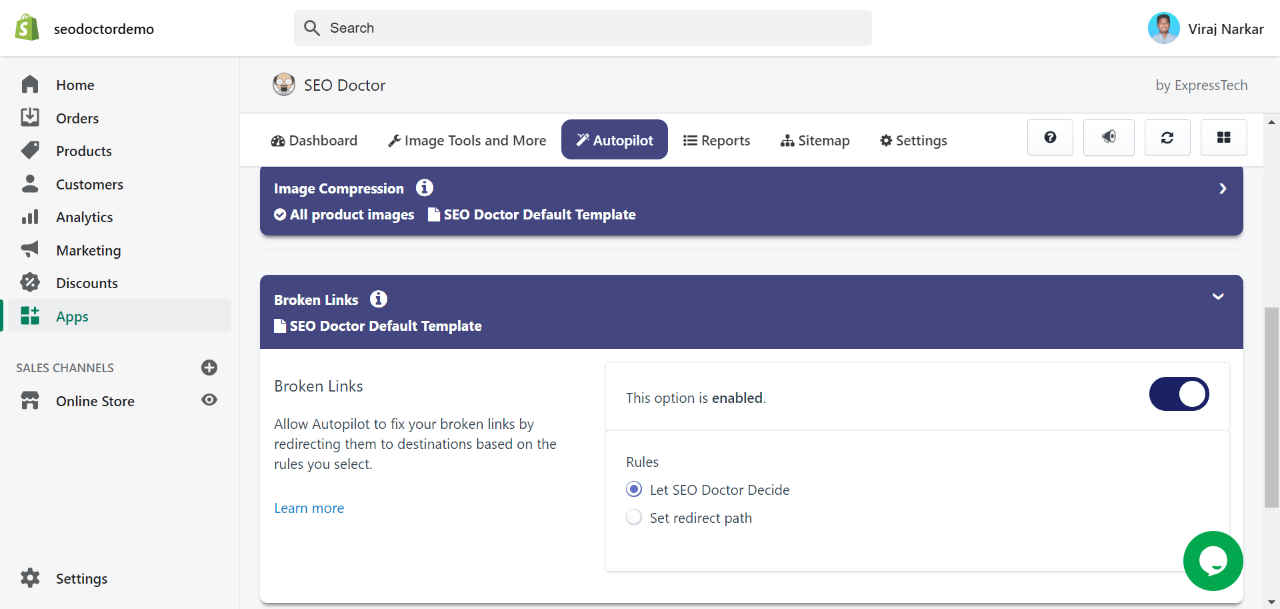Click by ExpressTech text
The width and height of the screenshot is (1280, 609).
point(1202,85)
